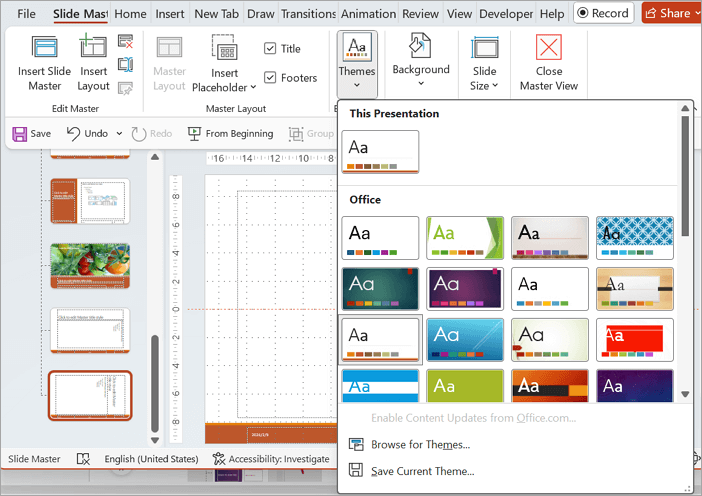The width and height of the screenshot is (702, 496).
Task: Expand the Background dropdown
Action: point(420,70)
